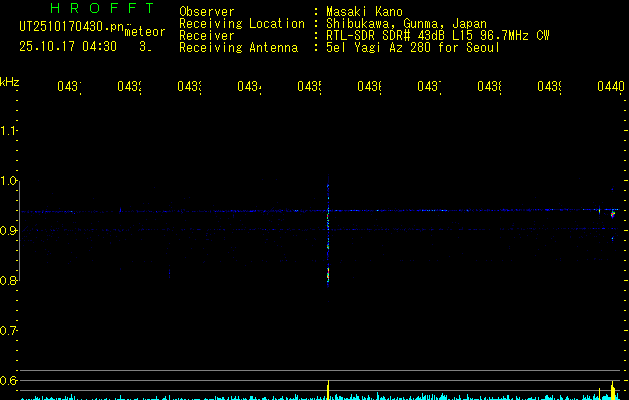Click the echo spot at the right edge
This screenshot has width=629, height=400.
click(x=613, y=212)
